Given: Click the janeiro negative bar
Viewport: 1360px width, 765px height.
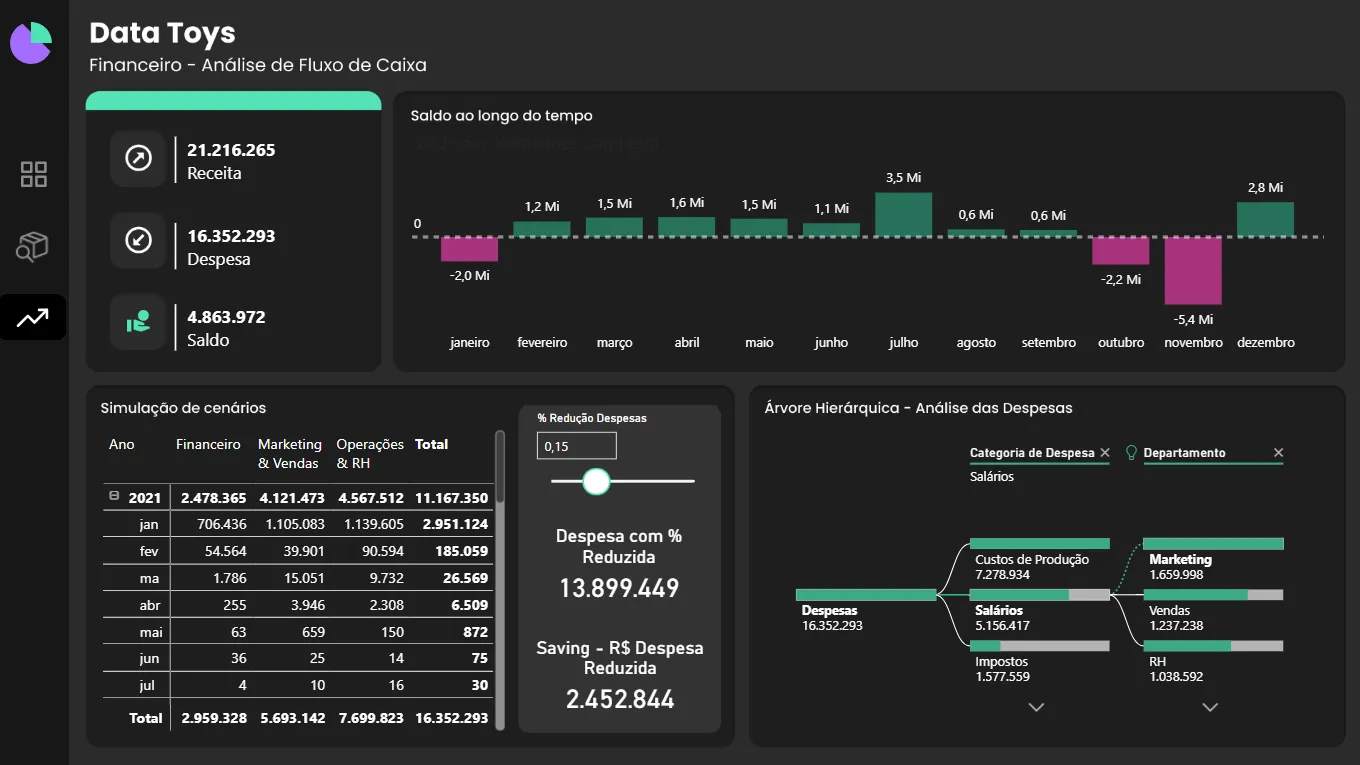Looking at the screenshot, I should [x=470, y=249].
